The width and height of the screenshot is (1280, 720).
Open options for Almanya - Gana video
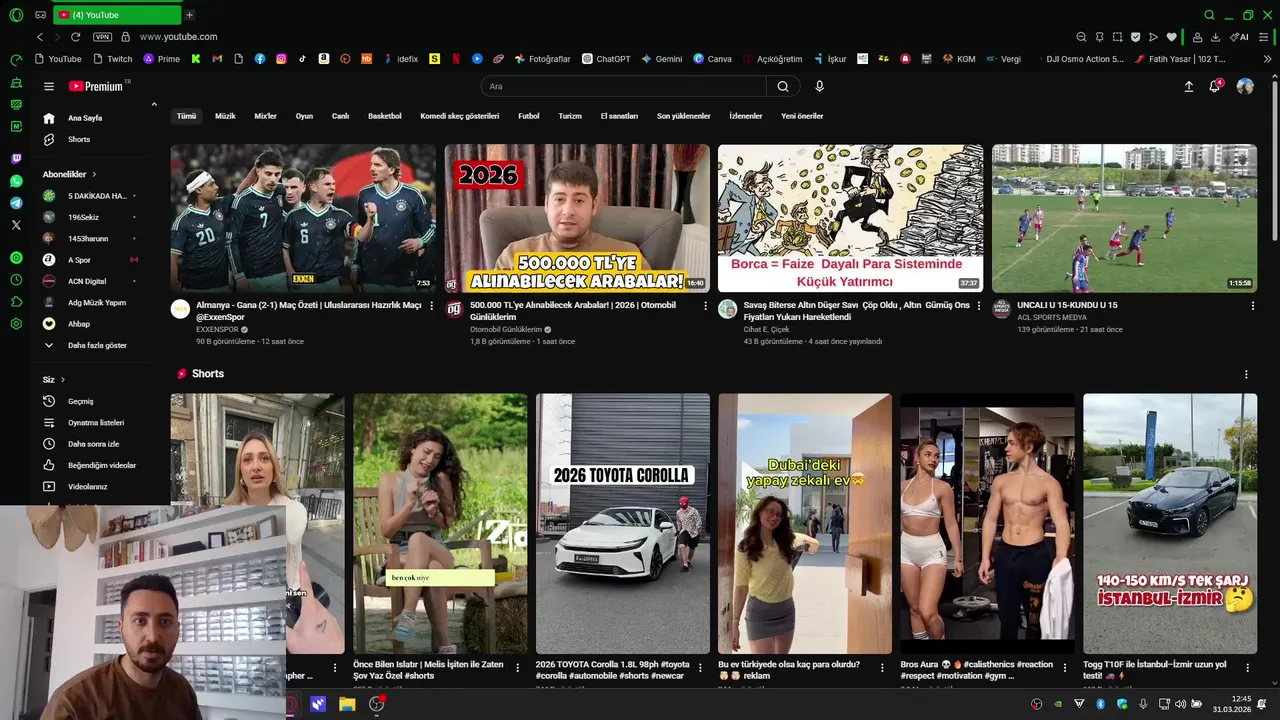[431, 306]
